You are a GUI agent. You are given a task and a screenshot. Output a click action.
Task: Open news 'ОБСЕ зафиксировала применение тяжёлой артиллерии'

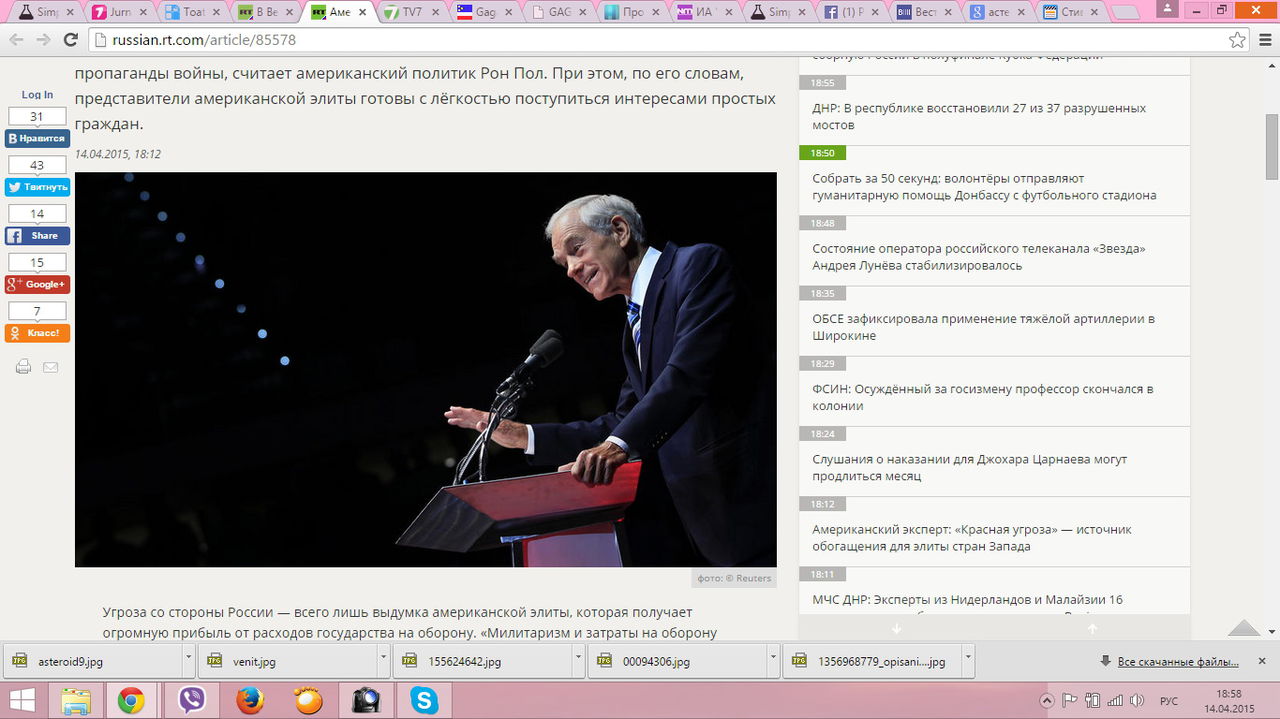(983, 327)
